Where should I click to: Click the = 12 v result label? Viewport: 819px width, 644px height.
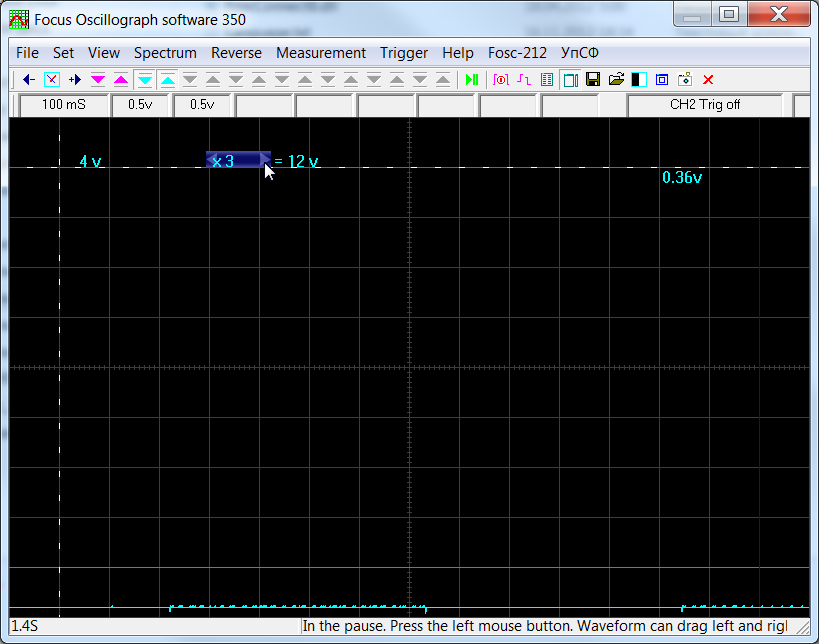coord(296,161)
